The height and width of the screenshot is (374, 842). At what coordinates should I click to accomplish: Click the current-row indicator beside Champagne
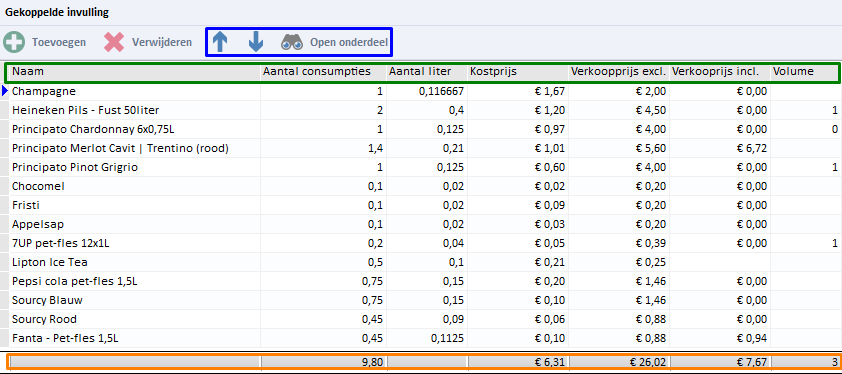[x=5, y=91]
